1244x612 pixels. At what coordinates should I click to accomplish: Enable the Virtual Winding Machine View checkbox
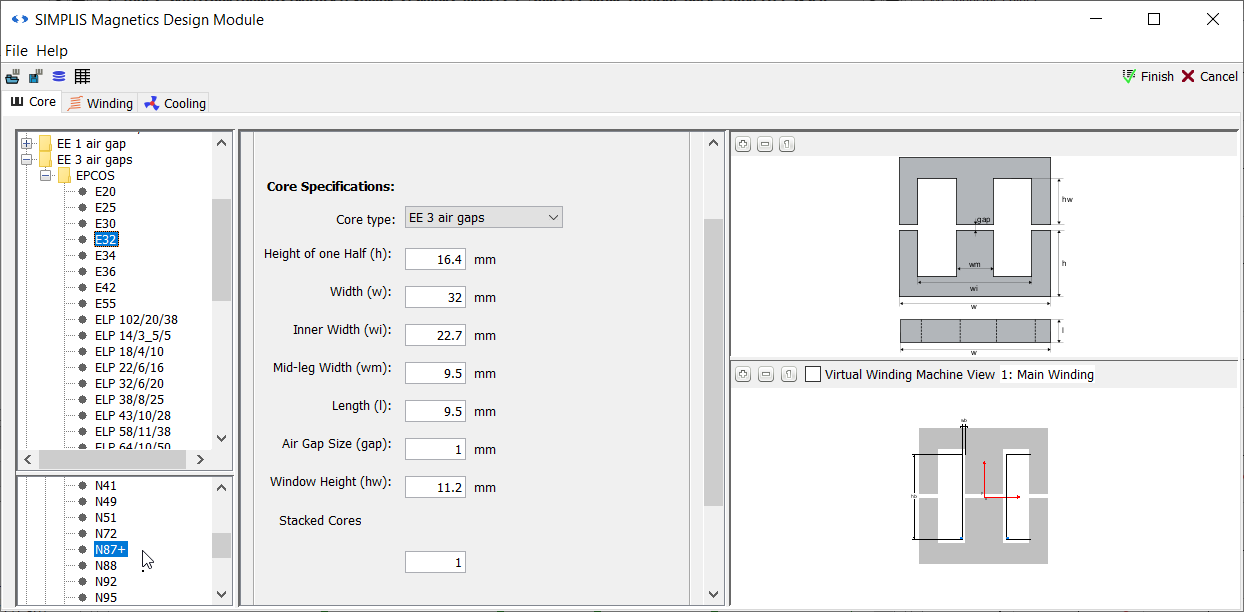pyautogui.click(x=813, y=374)
